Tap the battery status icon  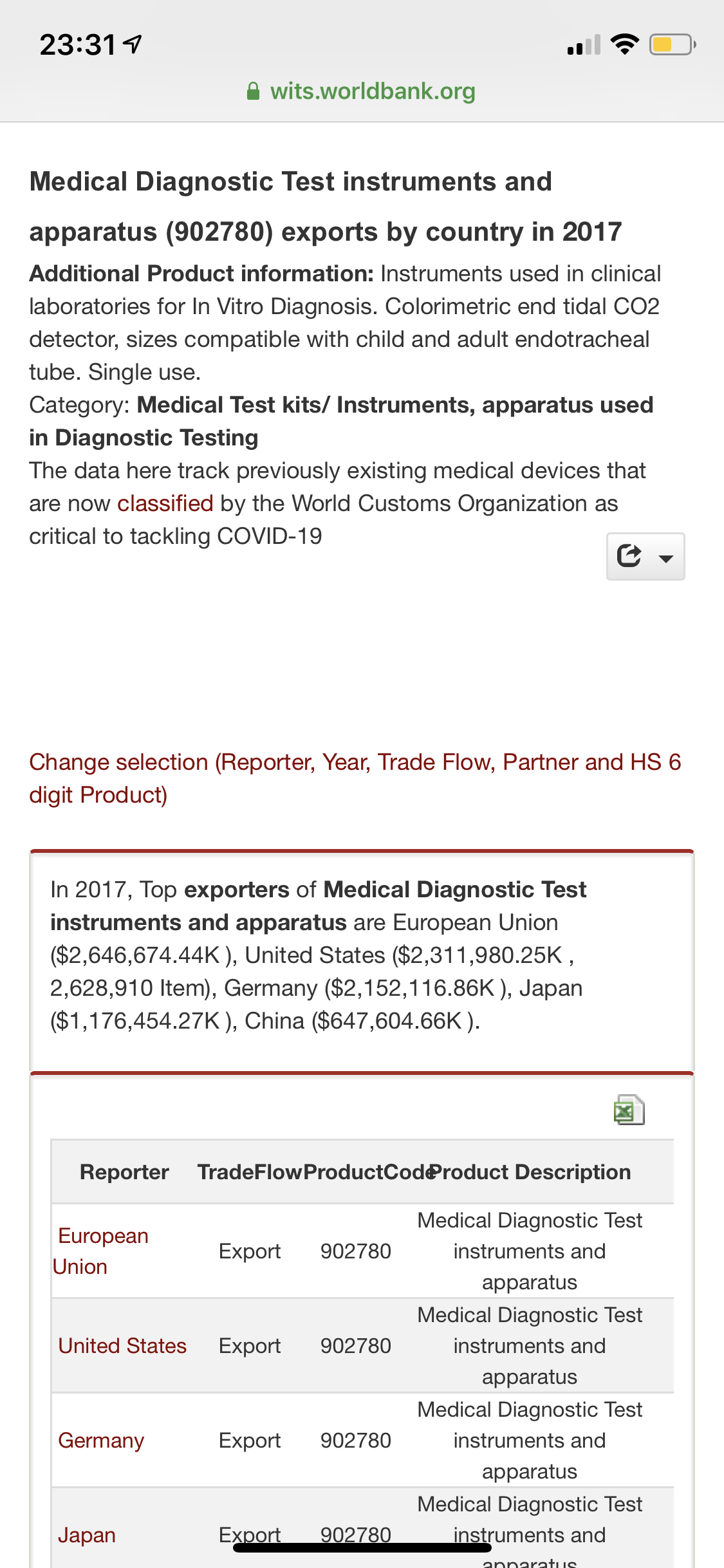click(x=672, y=45)
